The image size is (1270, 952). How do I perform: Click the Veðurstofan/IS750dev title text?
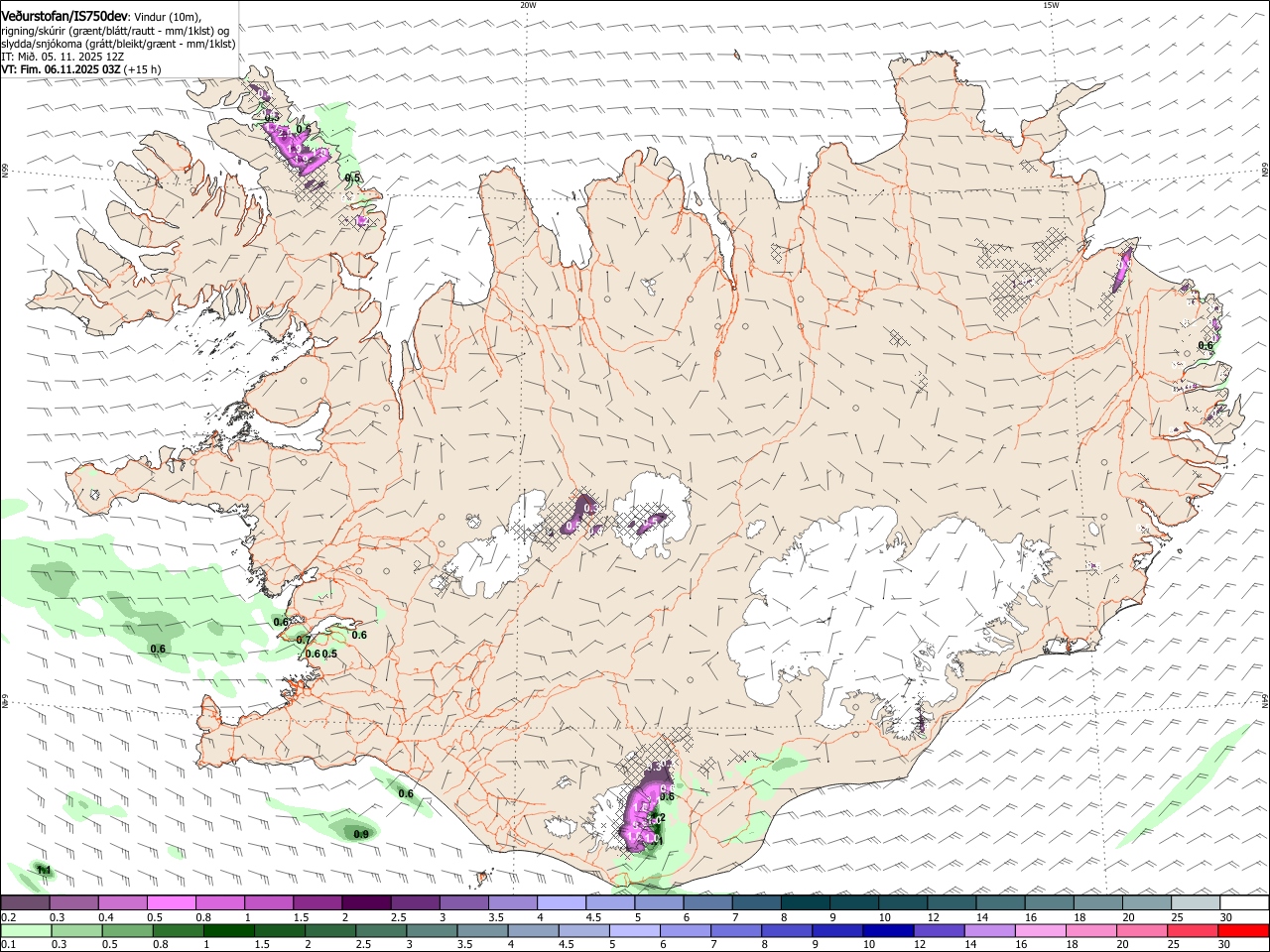tap(65, 16)
